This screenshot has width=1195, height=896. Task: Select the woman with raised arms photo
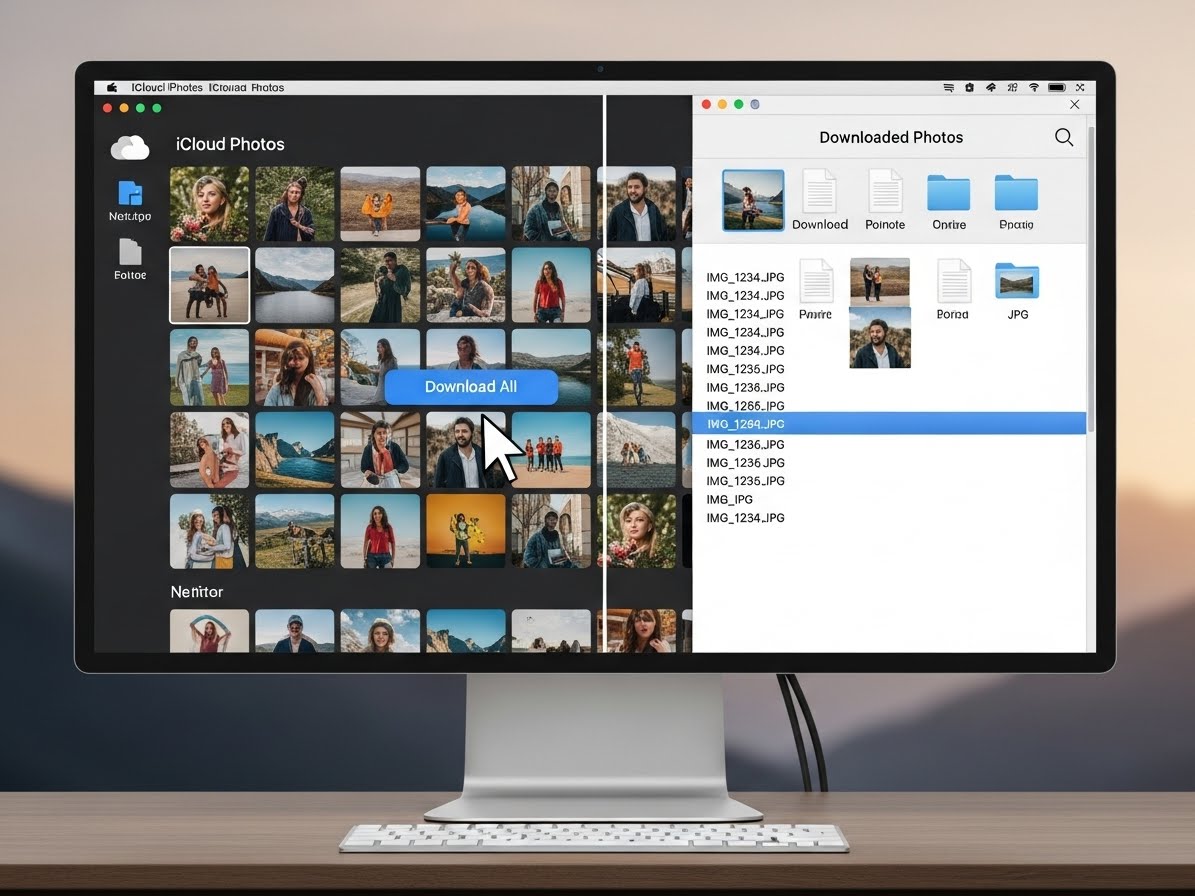tap(210, 631)
